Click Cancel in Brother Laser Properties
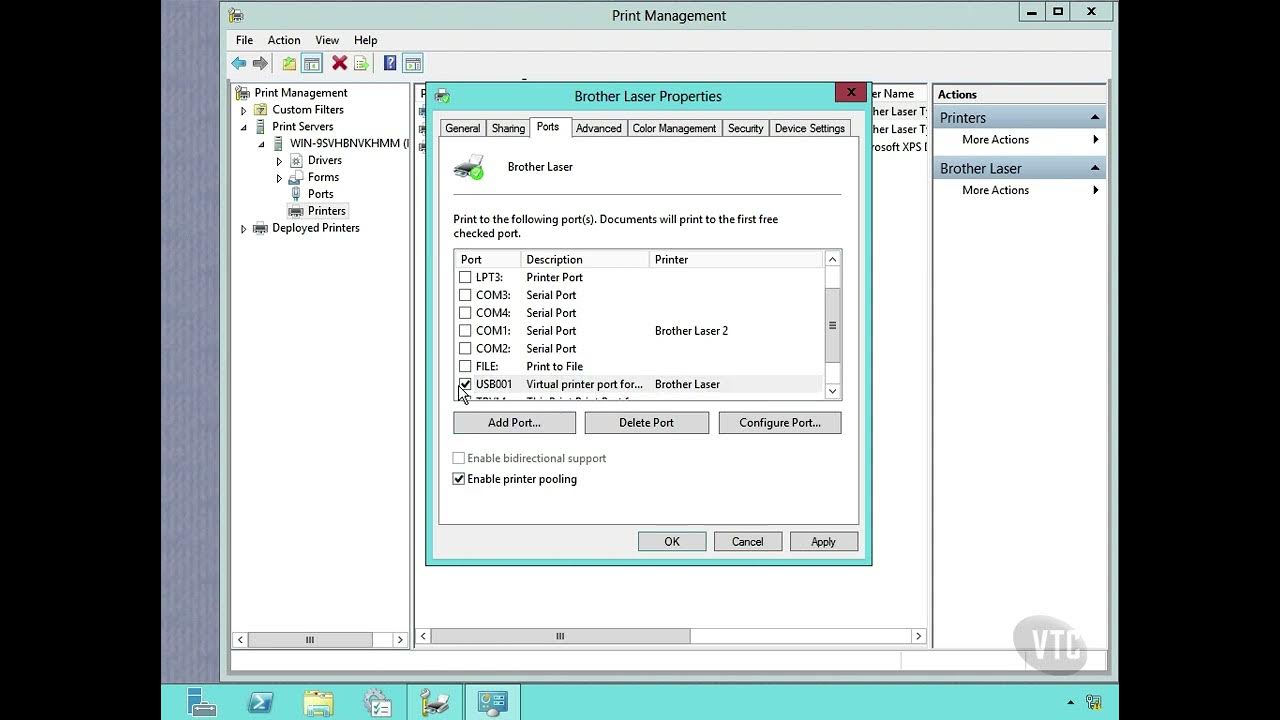Screen dimensions: 1280x720 point(747,542)
